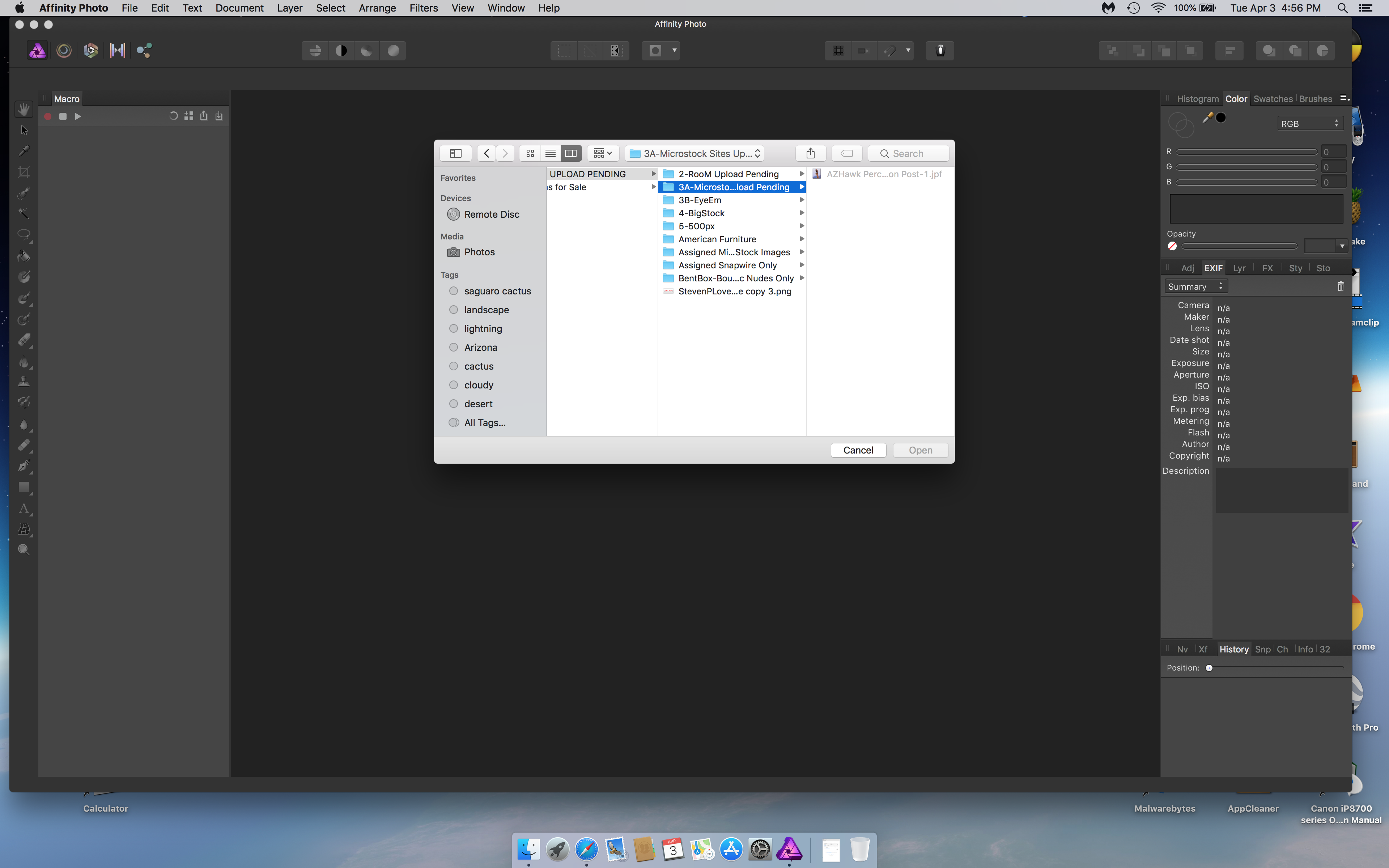The image size is (1389, 868).
Task: Delete EXIF metadata with trash icon
Action: coord(1340,286)
